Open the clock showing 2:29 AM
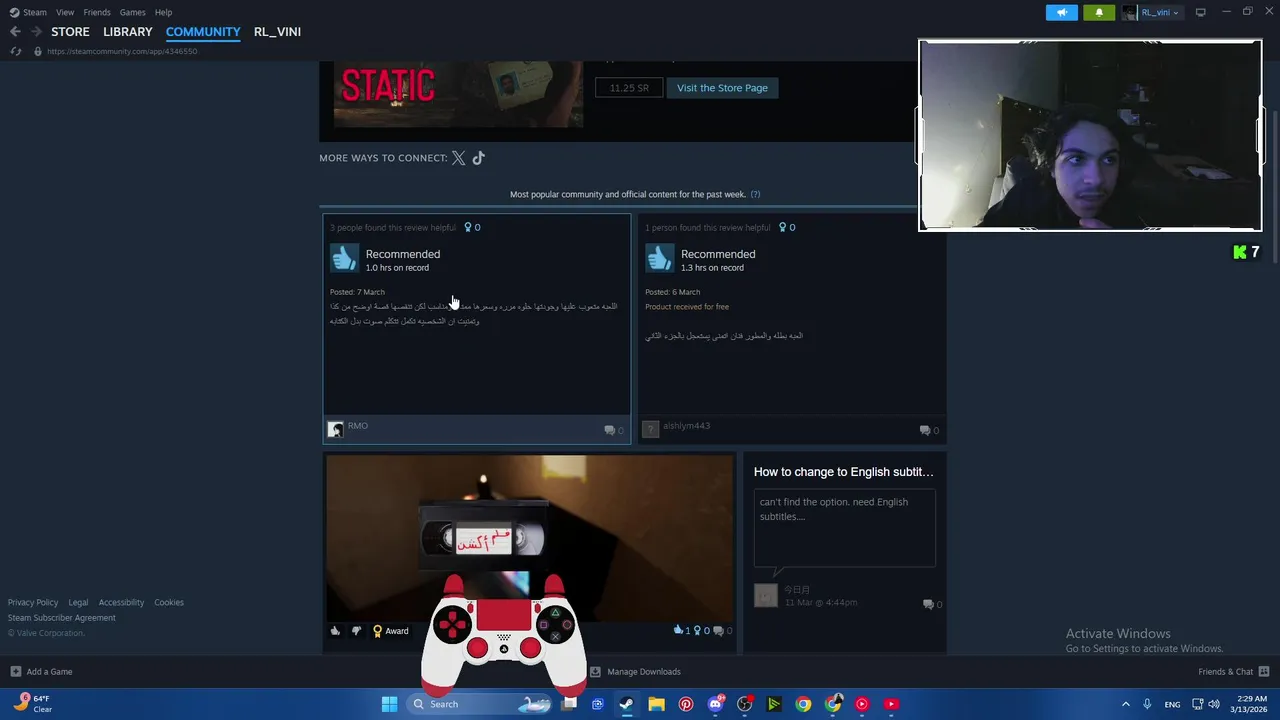Screen dimensions: 1280x720 pos(1251,704)
